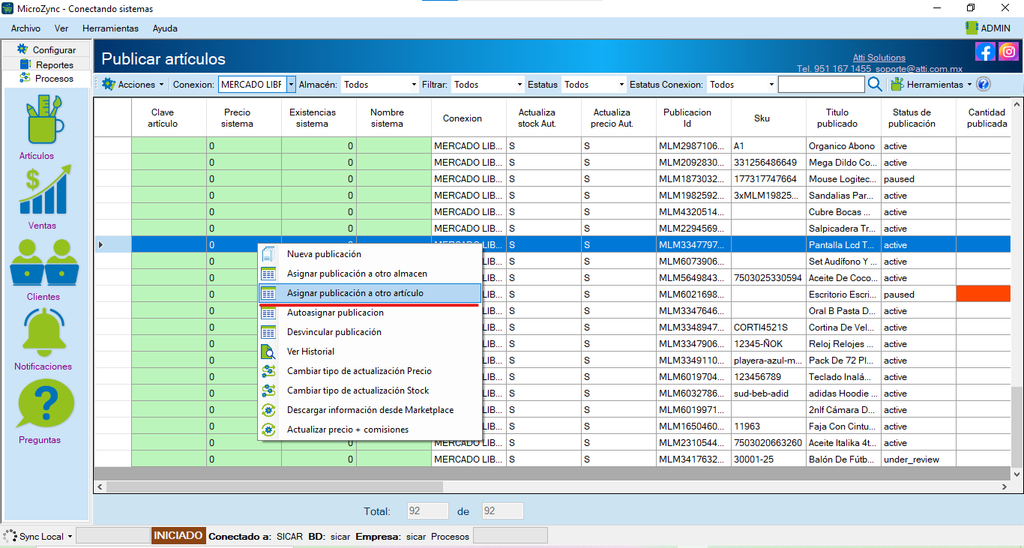The height and width of the screenshot is (548, 1024).
Task: Choose Desvincular publicación
Action: pos(370,332)
